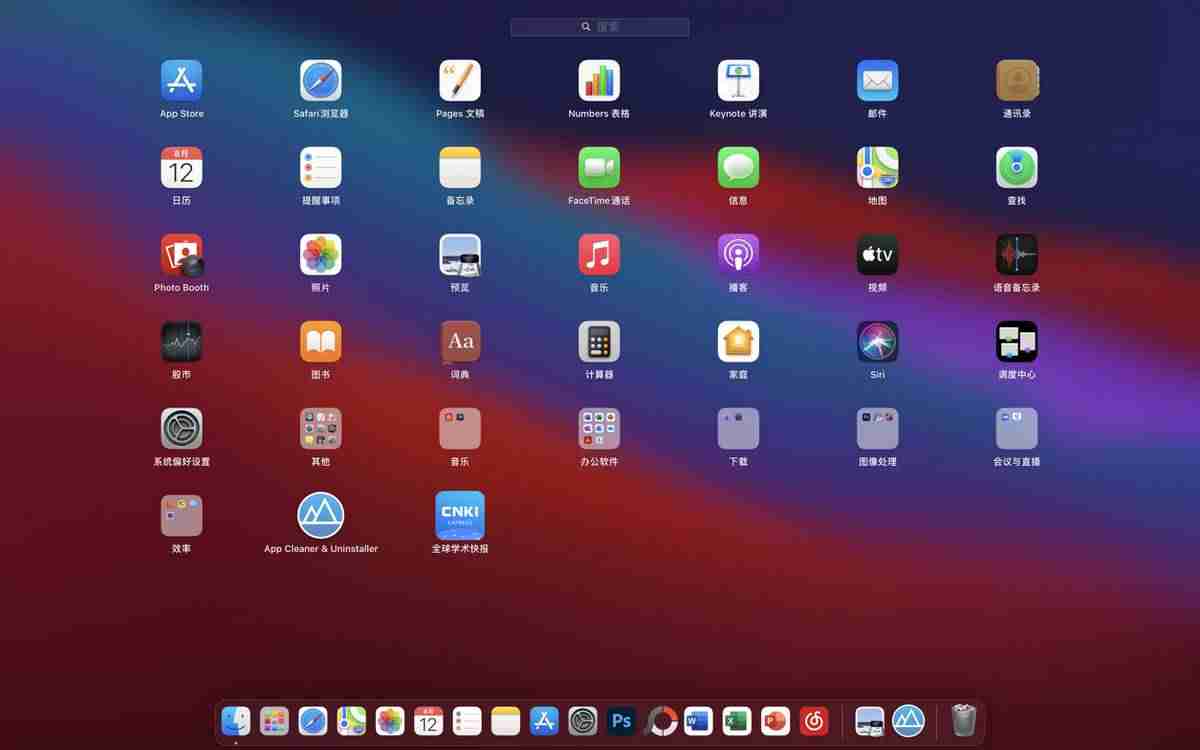Screen dimensions: 1200x750
Task: Open PowerPoint from the Dock
Action: pos(775,721)
